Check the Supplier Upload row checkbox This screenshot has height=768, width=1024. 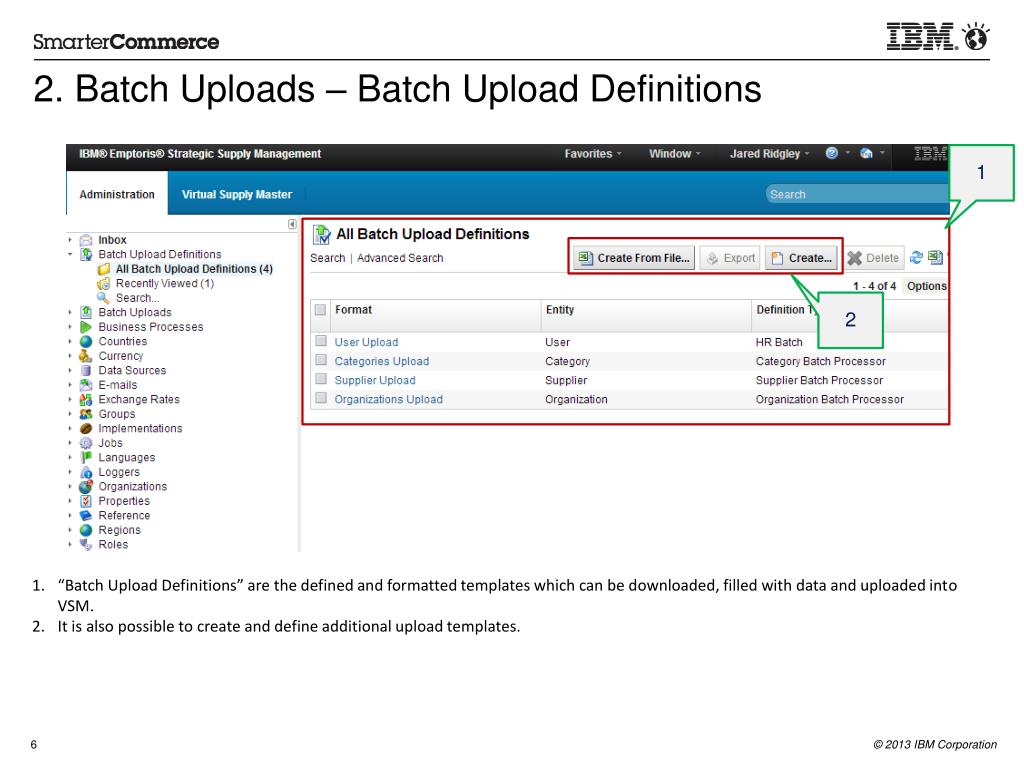321,379
